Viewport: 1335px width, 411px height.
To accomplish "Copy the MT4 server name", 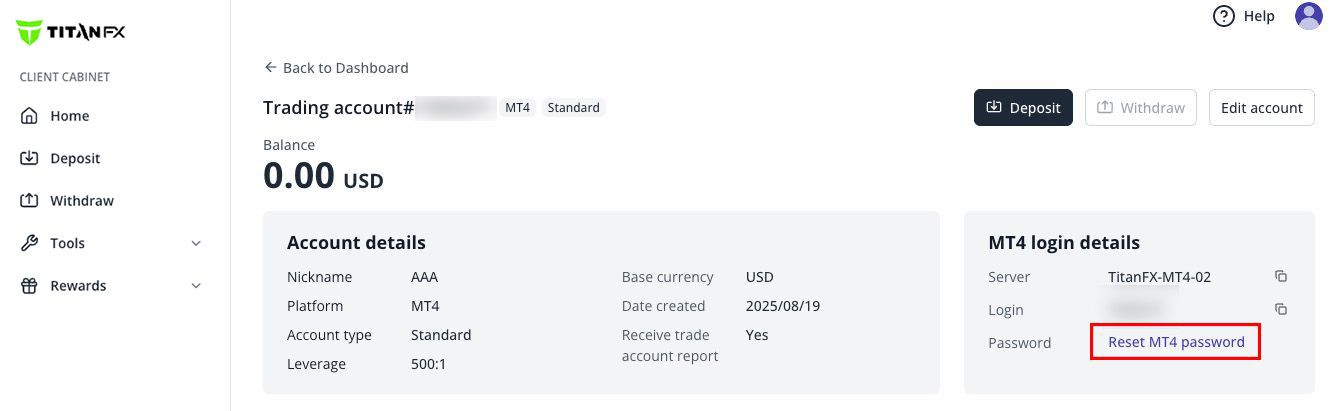I will tap(1281, 277).
